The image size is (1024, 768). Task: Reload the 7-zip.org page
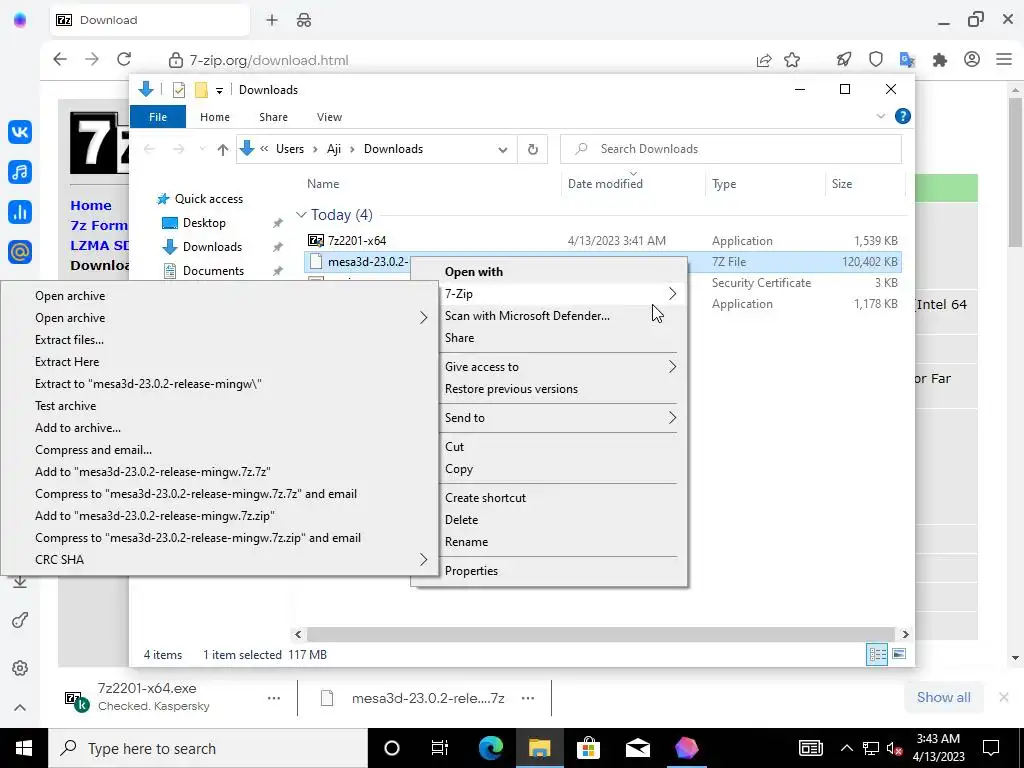pyautogui.click(x=124, y=59)
